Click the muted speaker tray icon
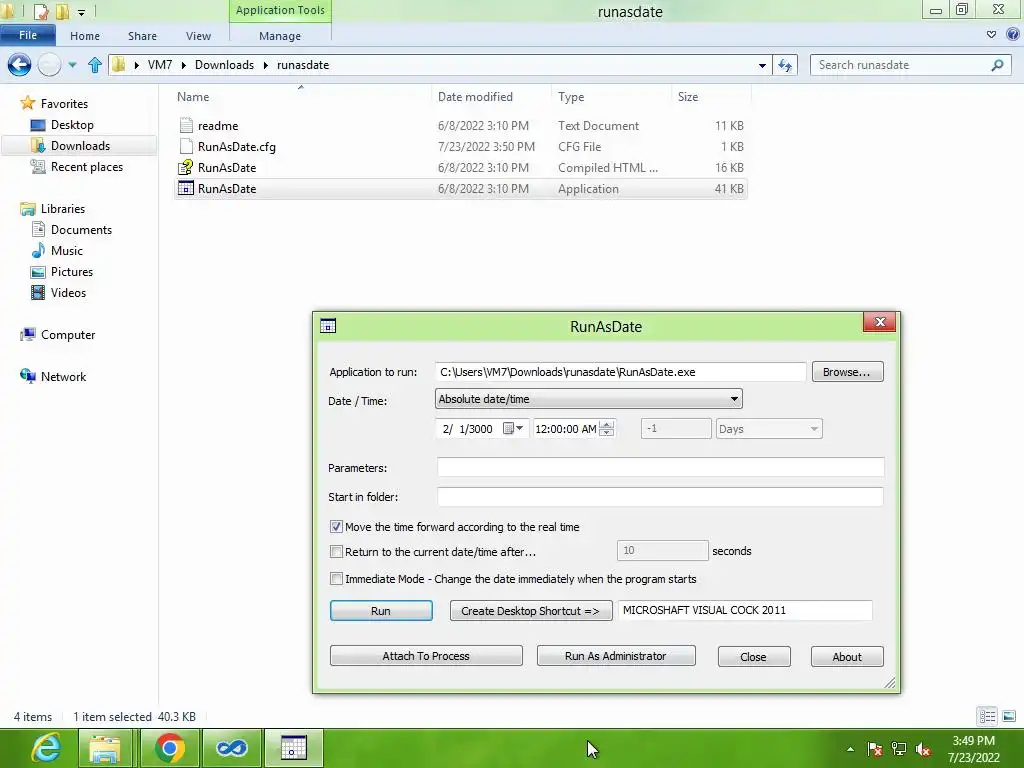Image resolution: width=1024 pixels, height=768 pixels. 923,749
